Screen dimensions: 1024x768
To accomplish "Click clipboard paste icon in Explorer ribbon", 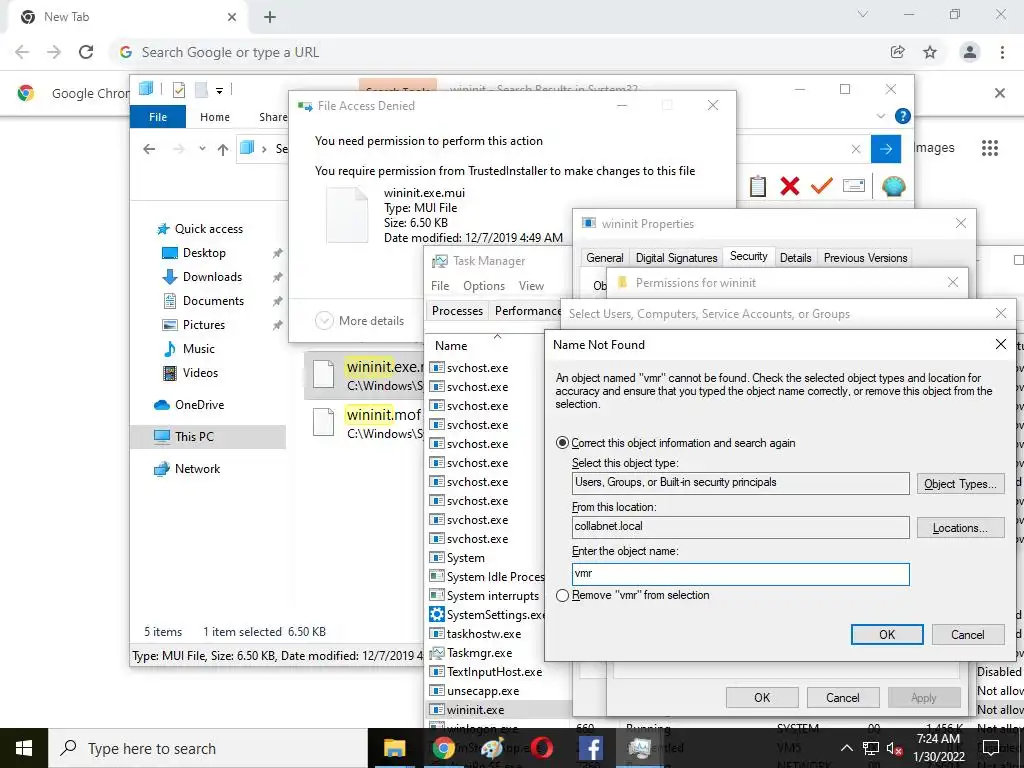I will coord(758,186).
